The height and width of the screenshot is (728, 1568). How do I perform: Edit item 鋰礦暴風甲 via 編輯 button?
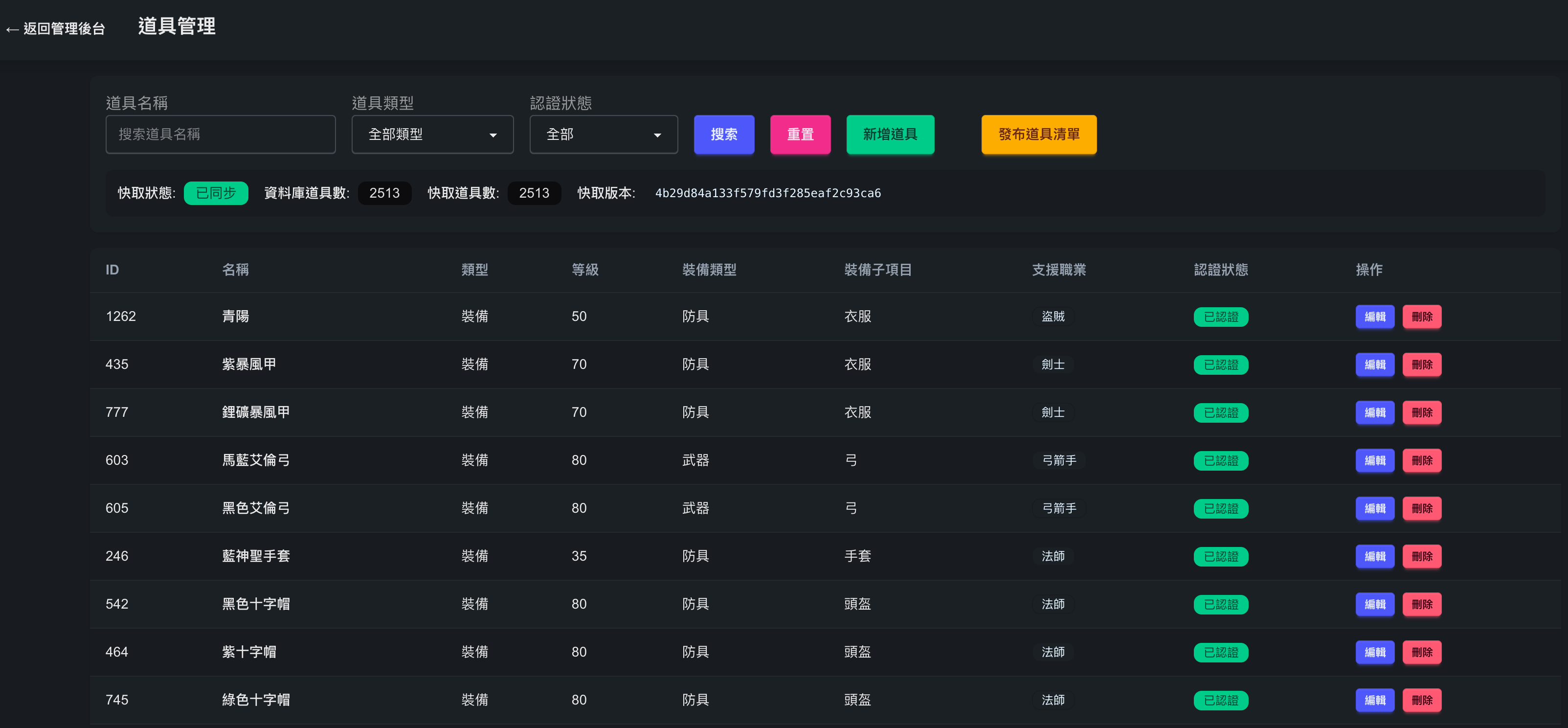pos(1374,412)
